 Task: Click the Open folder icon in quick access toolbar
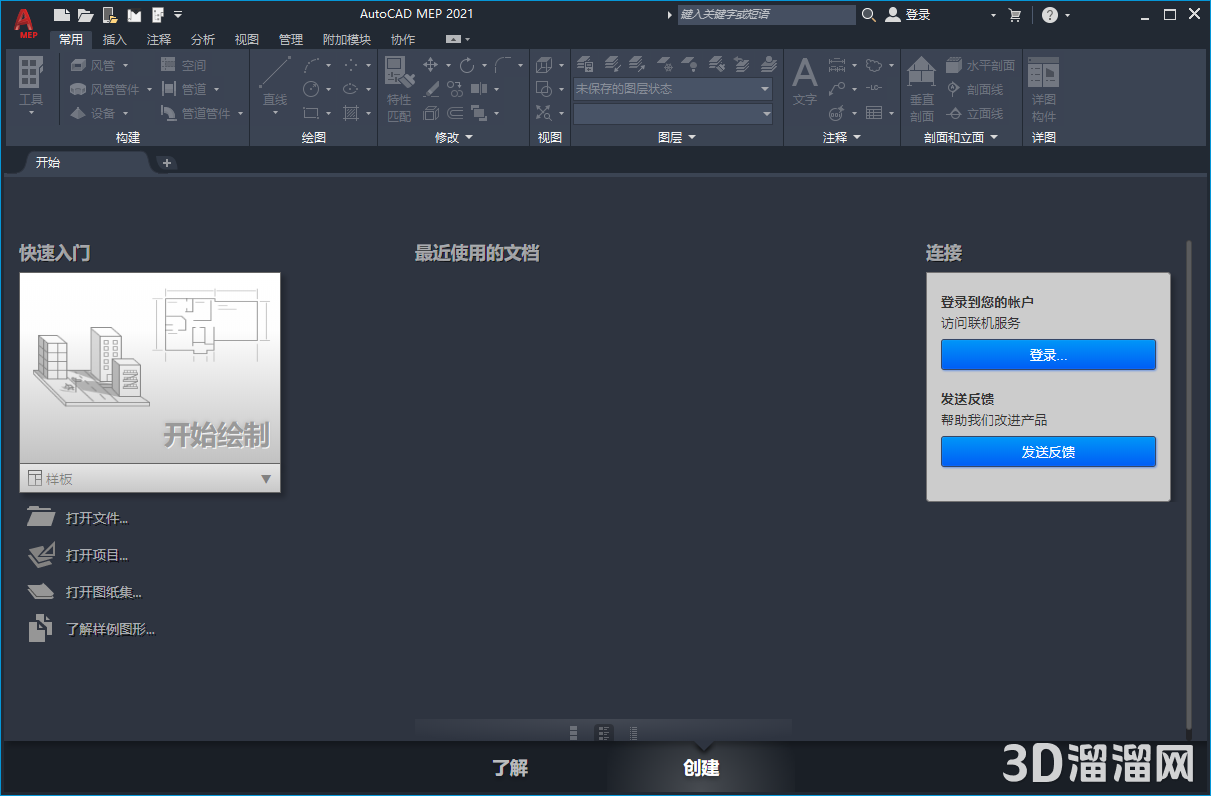(85, 15)
